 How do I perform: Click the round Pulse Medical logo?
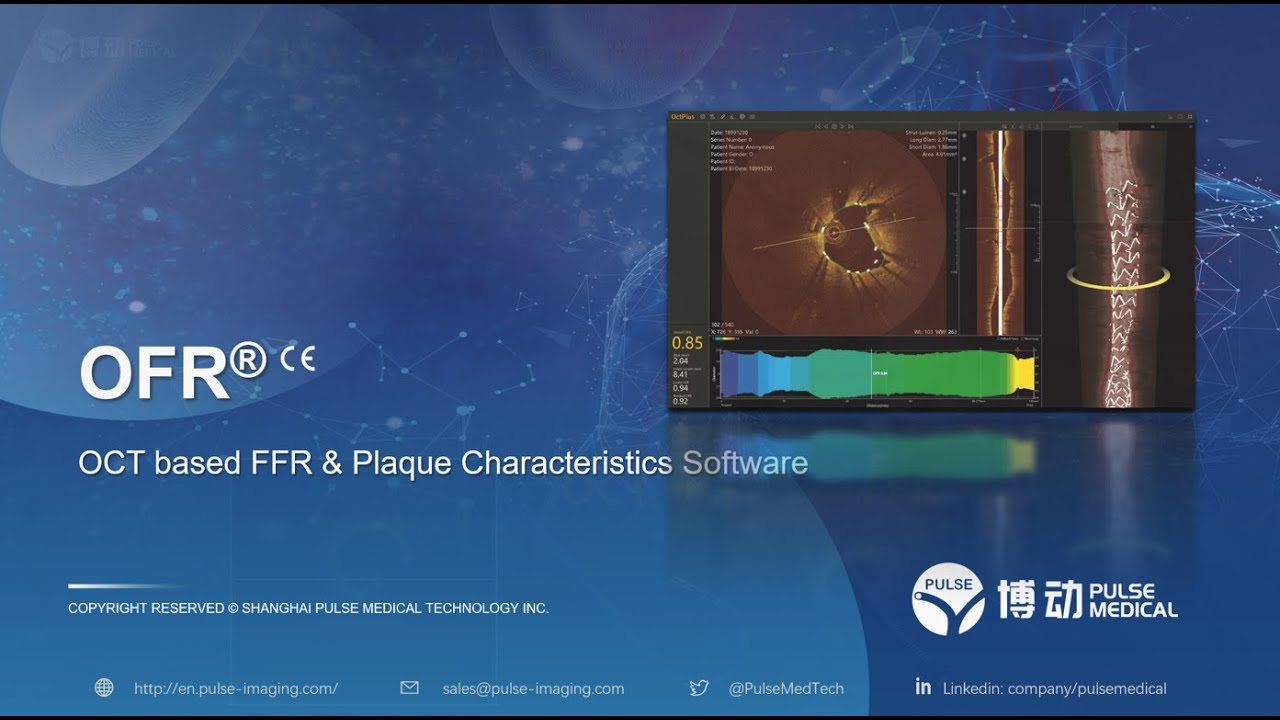pyautogui.click(x=948, y=599)
